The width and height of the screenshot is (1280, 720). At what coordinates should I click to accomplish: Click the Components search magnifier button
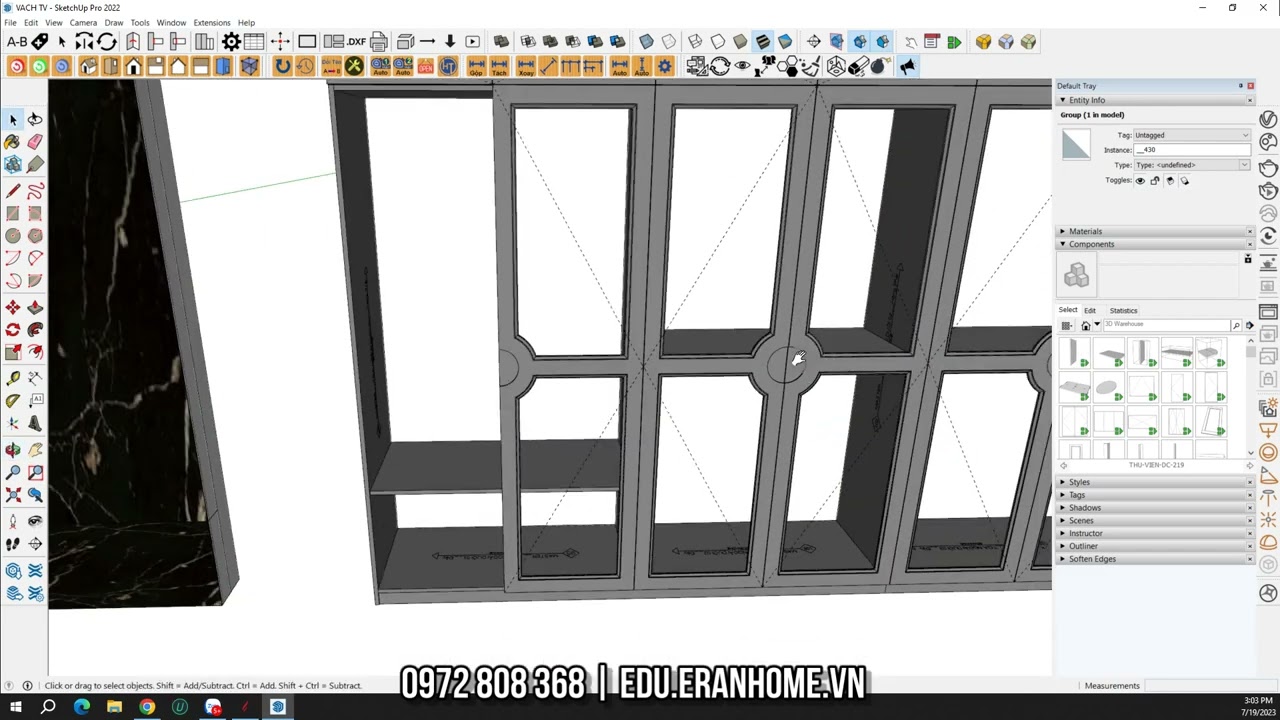click(1236, 325)
